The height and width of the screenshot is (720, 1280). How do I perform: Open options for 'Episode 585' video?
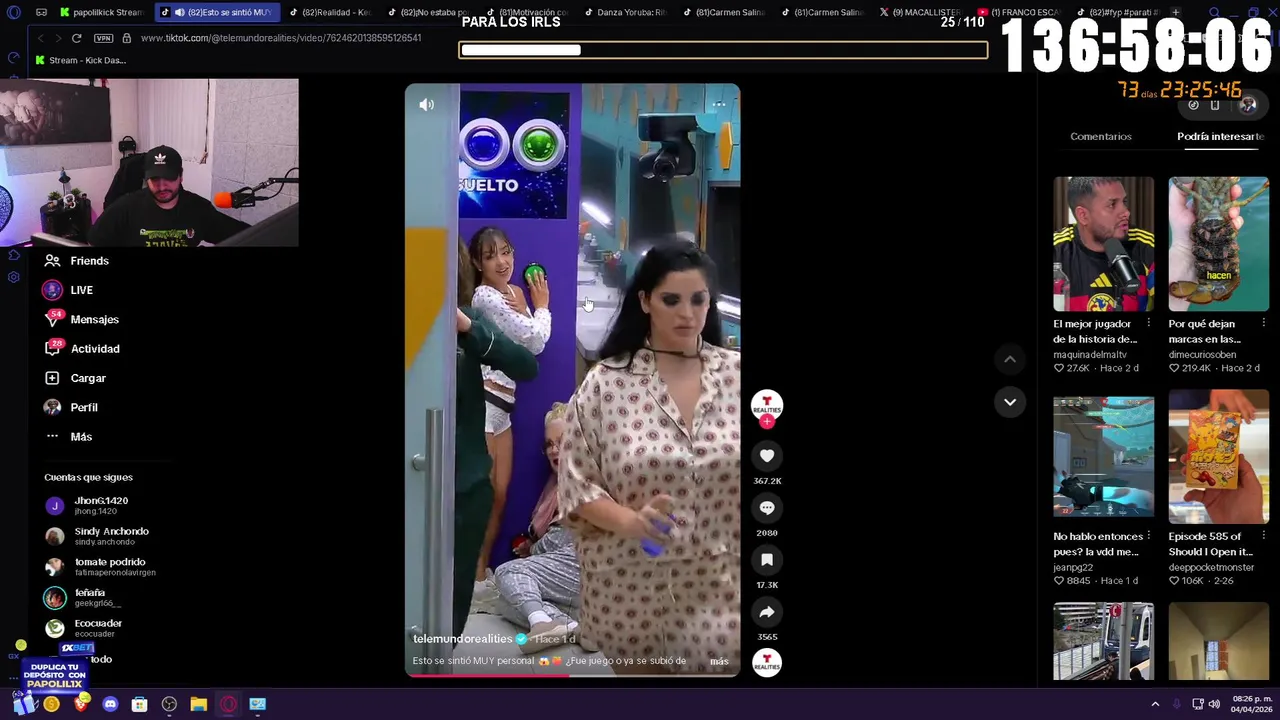(x=1263, y=536)
